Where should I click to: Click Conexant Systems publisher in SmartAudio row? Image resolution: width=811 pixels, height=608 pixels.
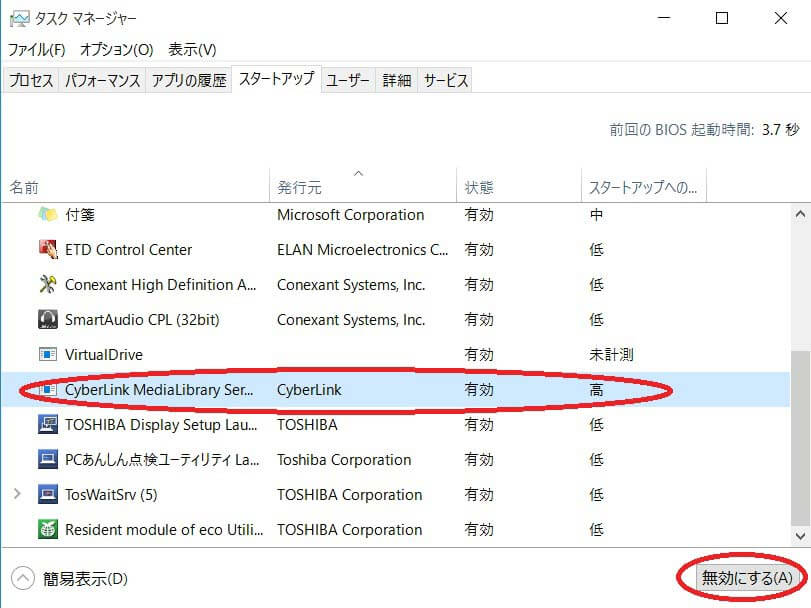[x=351, y=320]
